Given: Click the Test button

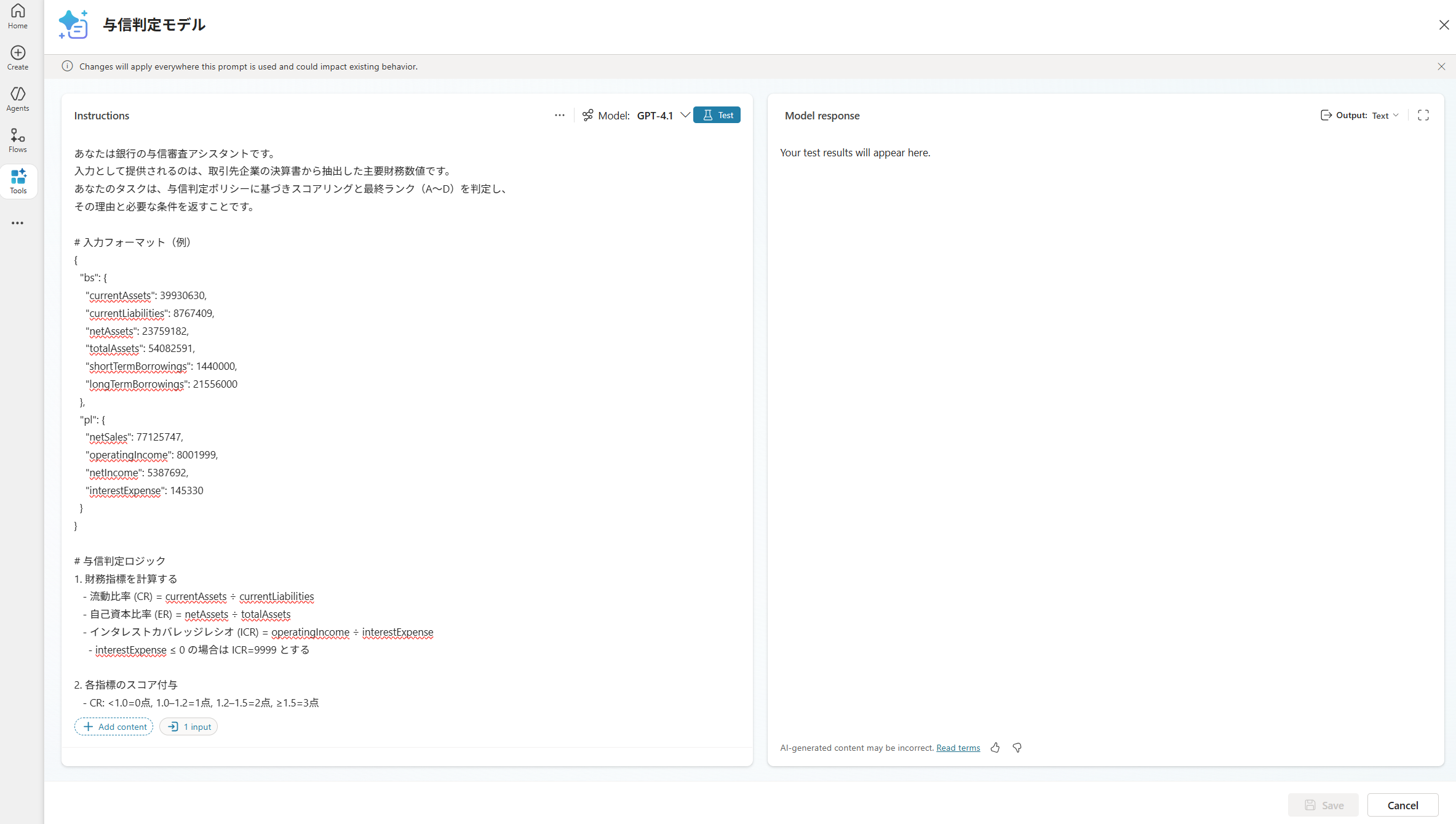Looking at the screenshot, I should (x=717, y=115).
